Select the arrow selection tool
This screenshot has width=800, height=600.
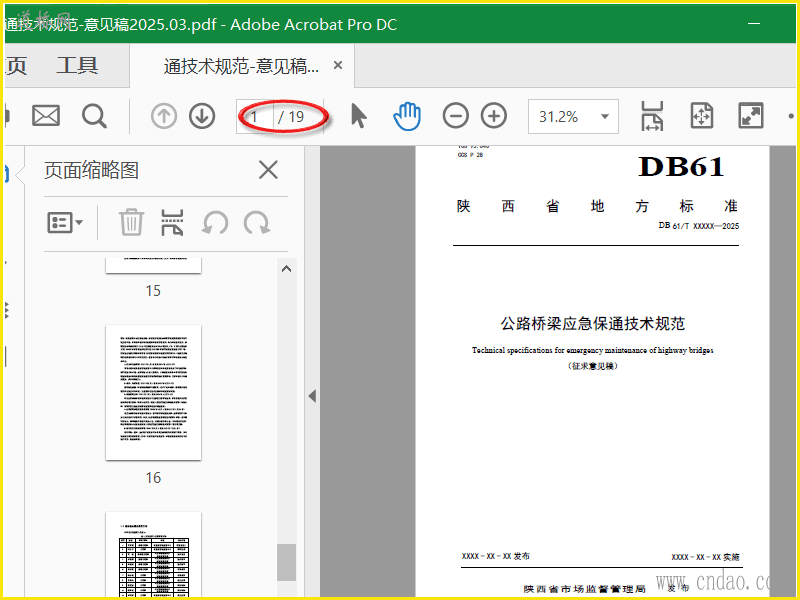point(359,116)
